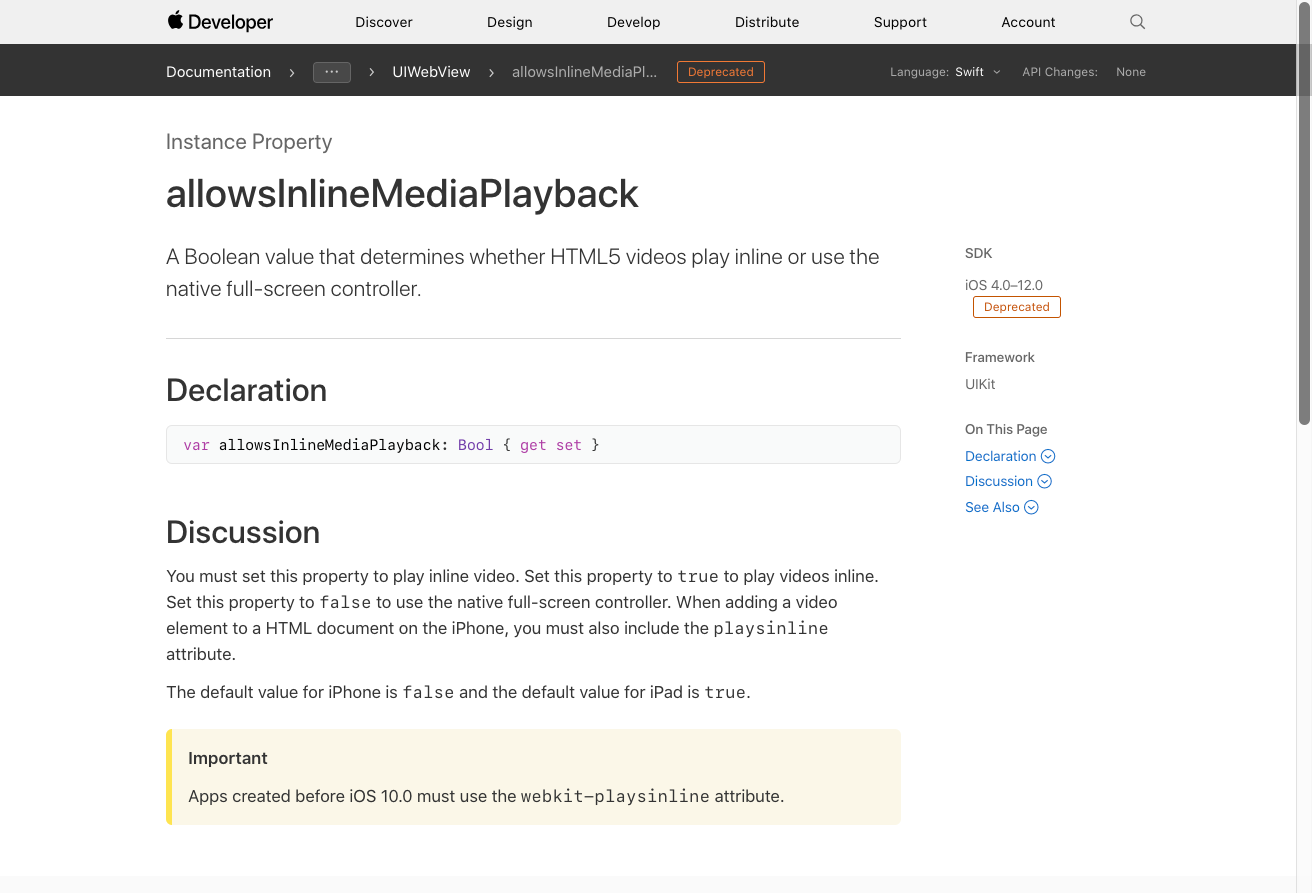Open the Discover menu
This screenshot has width=1312, height=893.
point(384,22)
